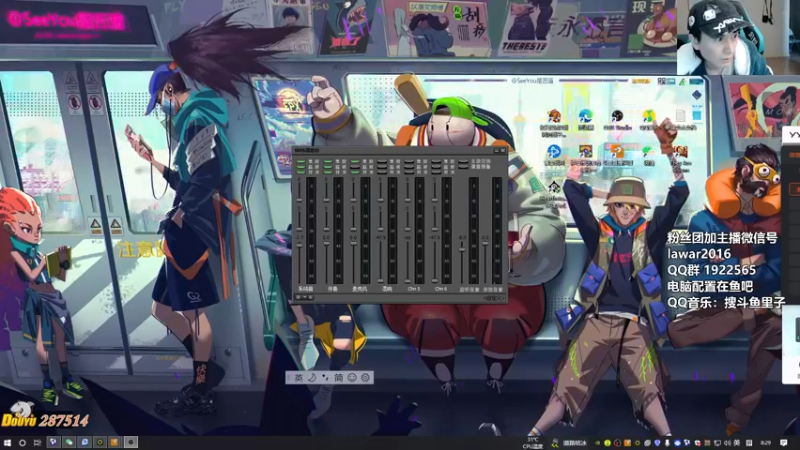
Task: Open the blank file icon on desktop
Action: click(680, 115)
